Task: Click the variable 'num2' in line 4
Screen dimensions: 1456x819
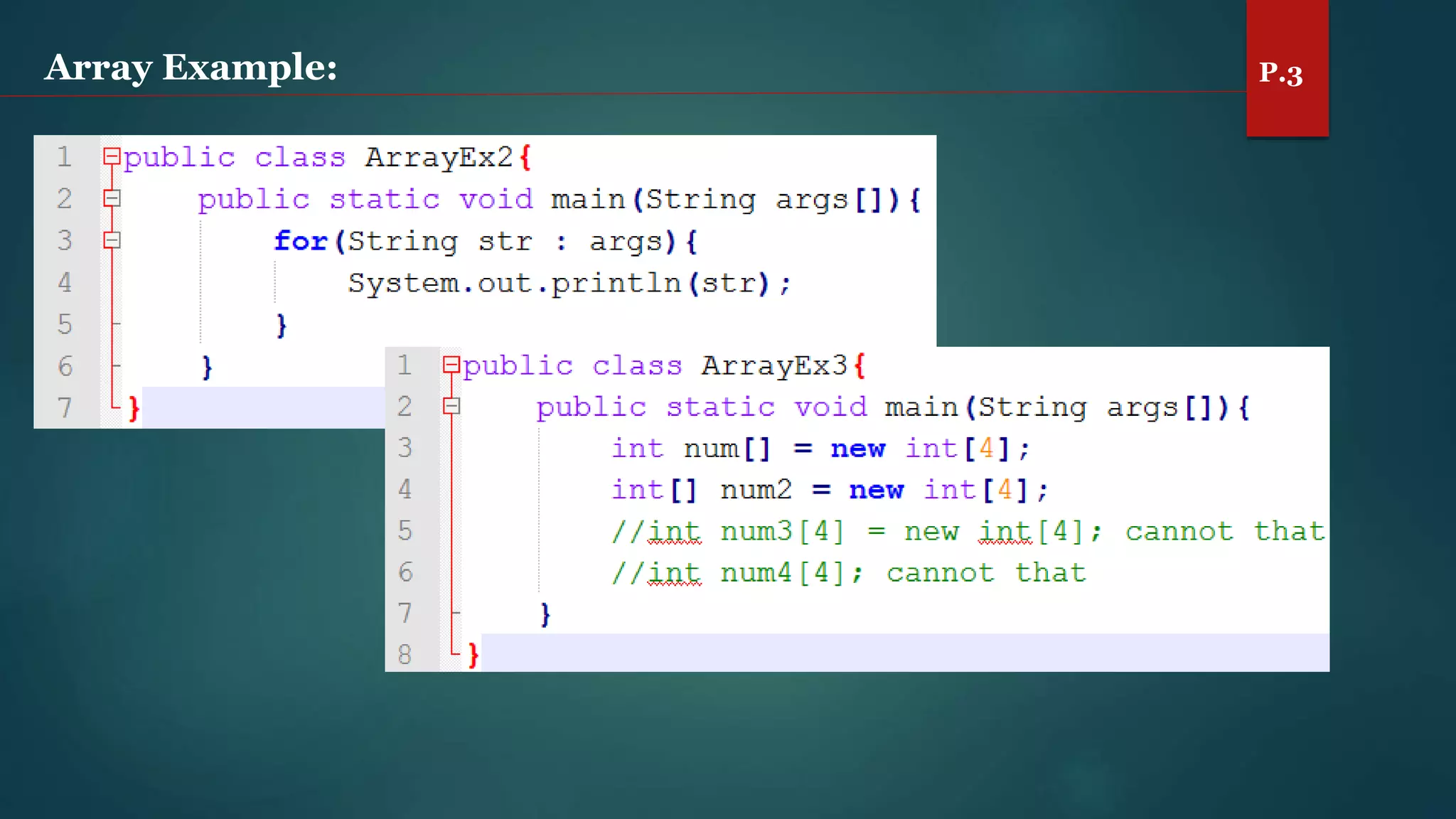Action: click(756, 490)
